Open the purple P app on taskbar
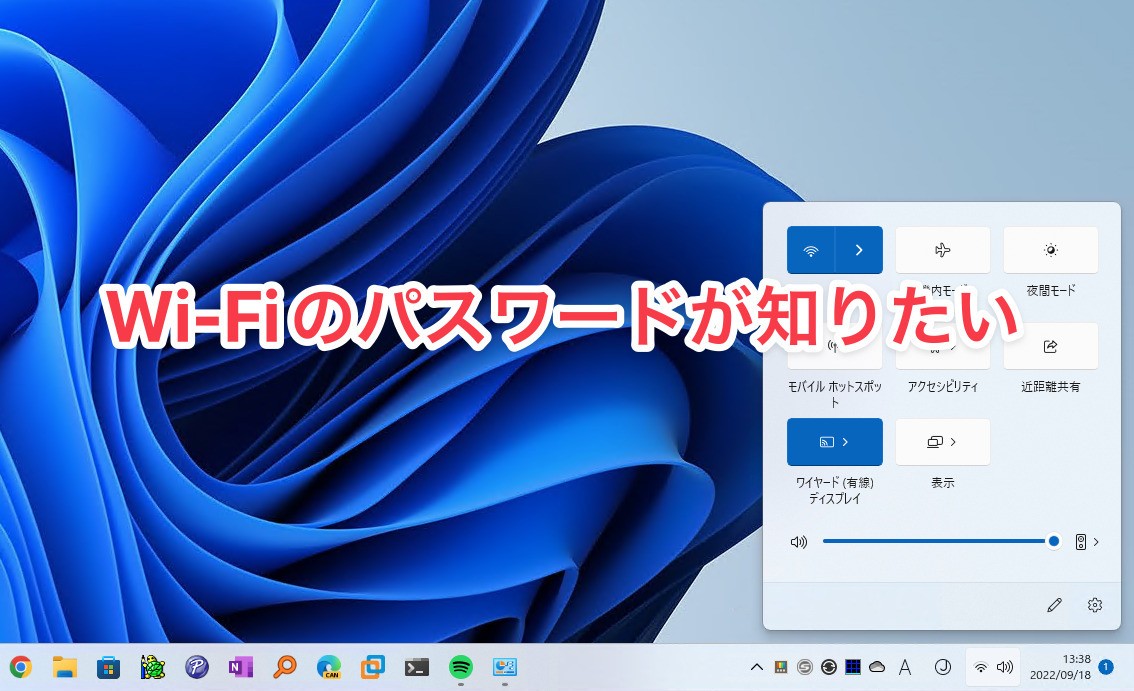 pos(197,667)
